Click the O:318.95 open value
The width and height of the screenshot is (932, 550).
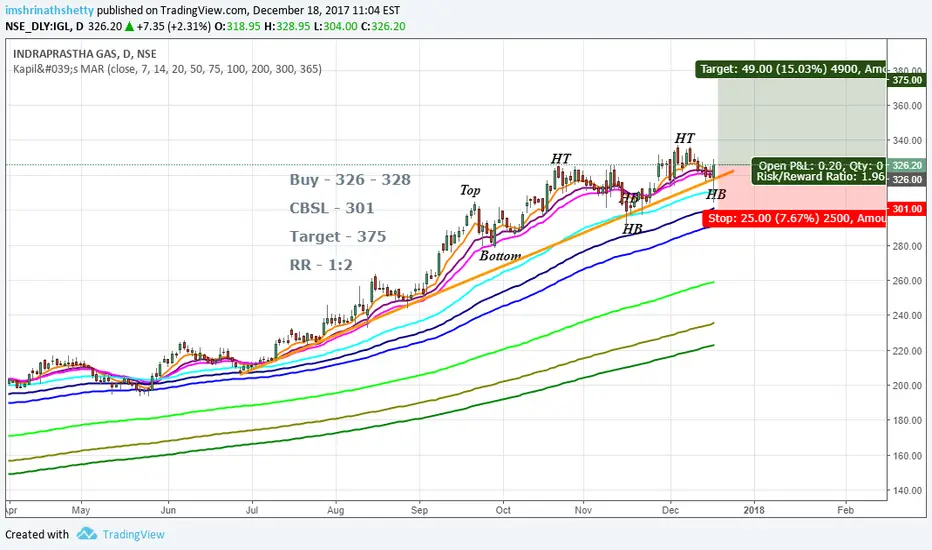pyautogui.click(x=237, y=26)
